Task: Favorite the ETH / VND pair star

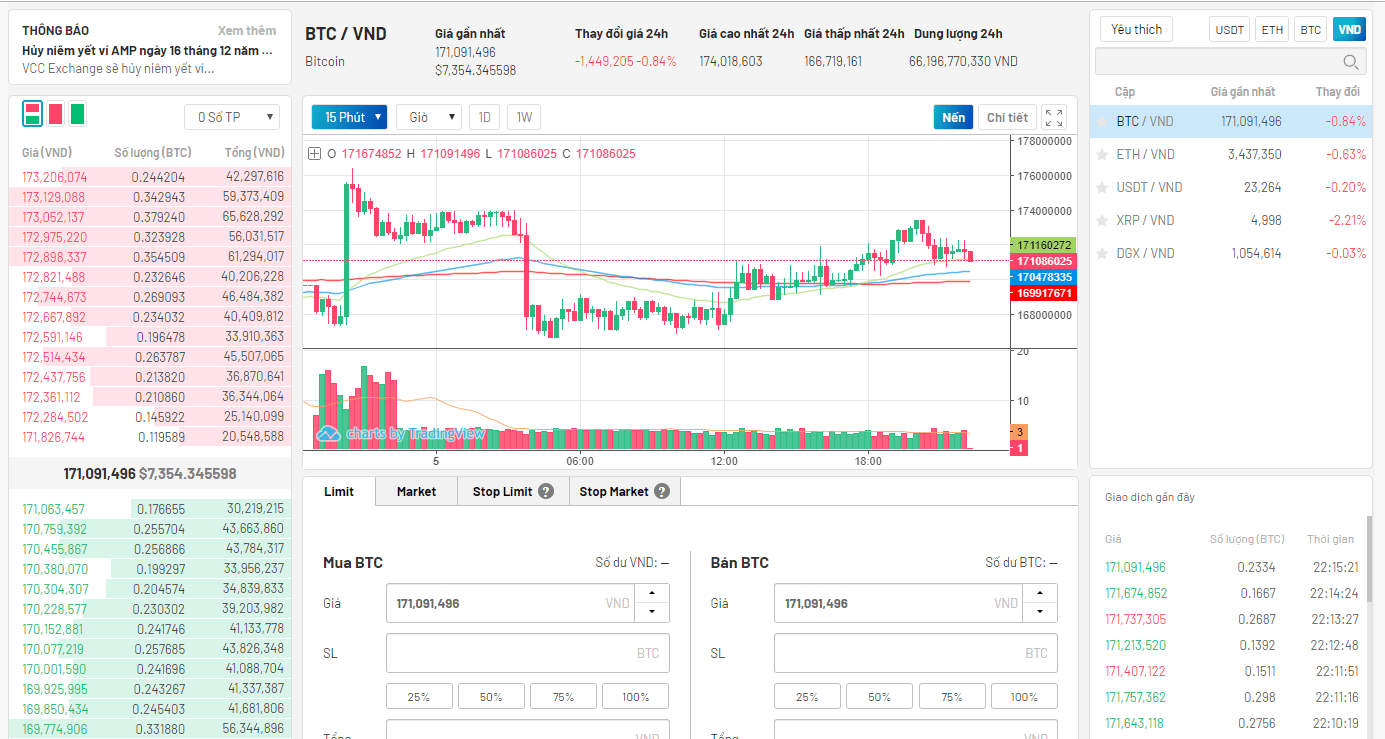Action: click(x=1102, y=155)
